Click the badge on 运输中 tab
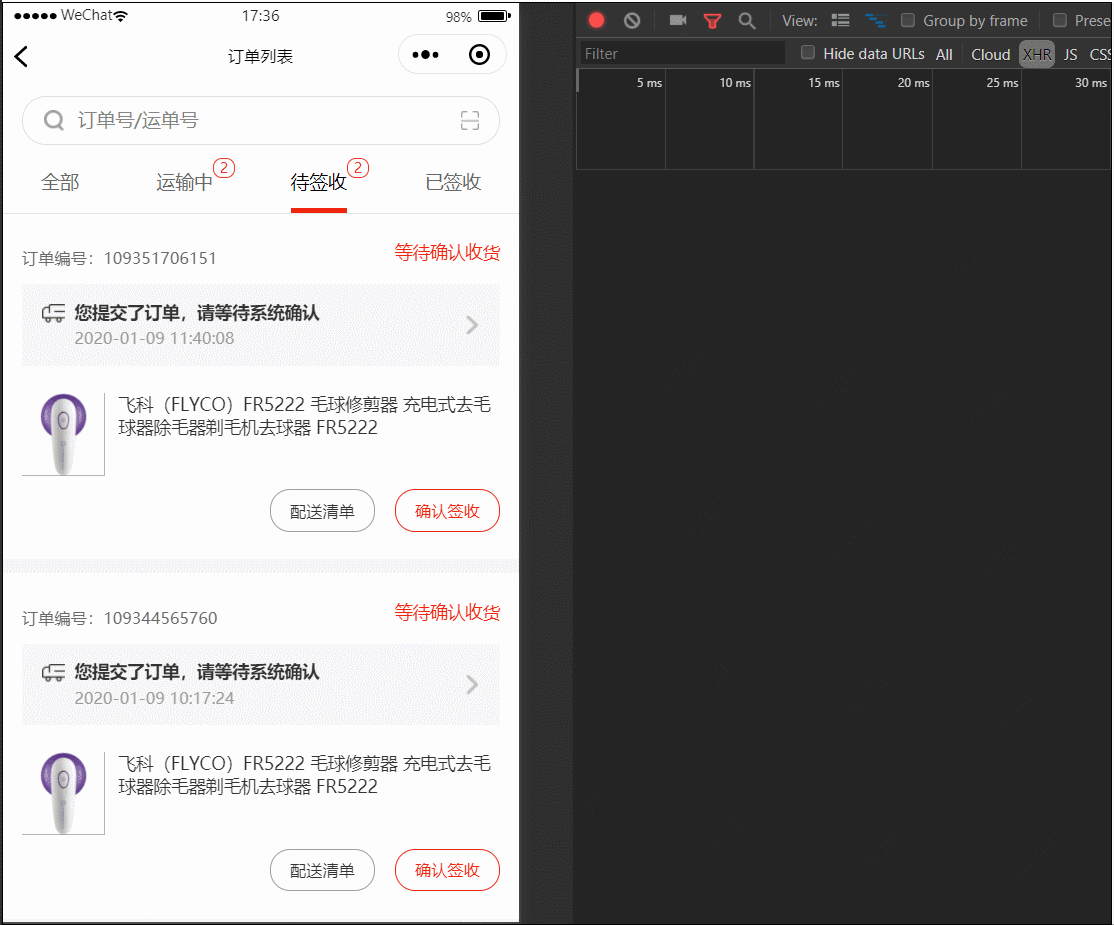The width and height of the screenshot is (1114, 925). point(224,168)
